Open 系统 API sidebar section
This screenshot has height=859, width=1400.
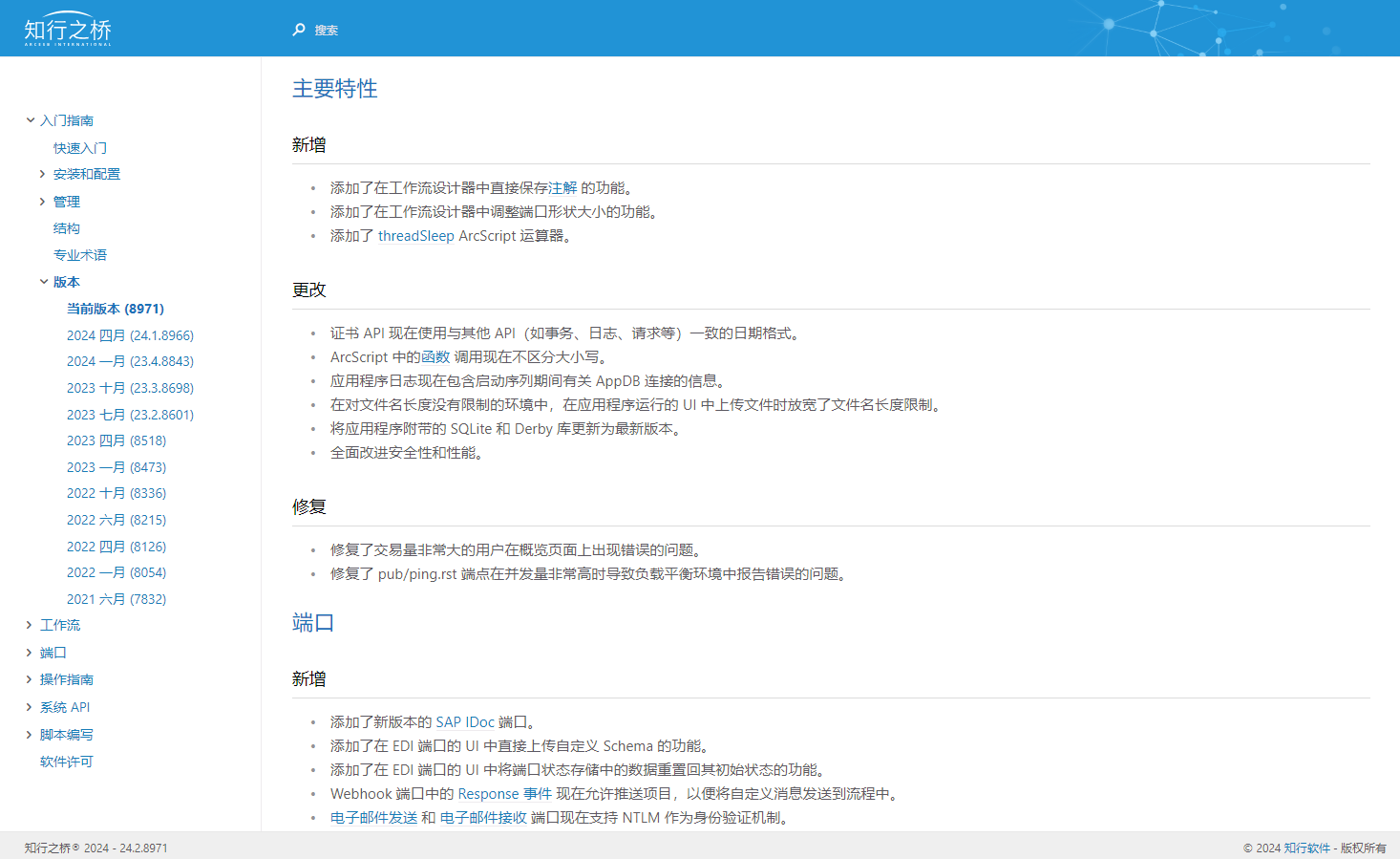[65, 707]
